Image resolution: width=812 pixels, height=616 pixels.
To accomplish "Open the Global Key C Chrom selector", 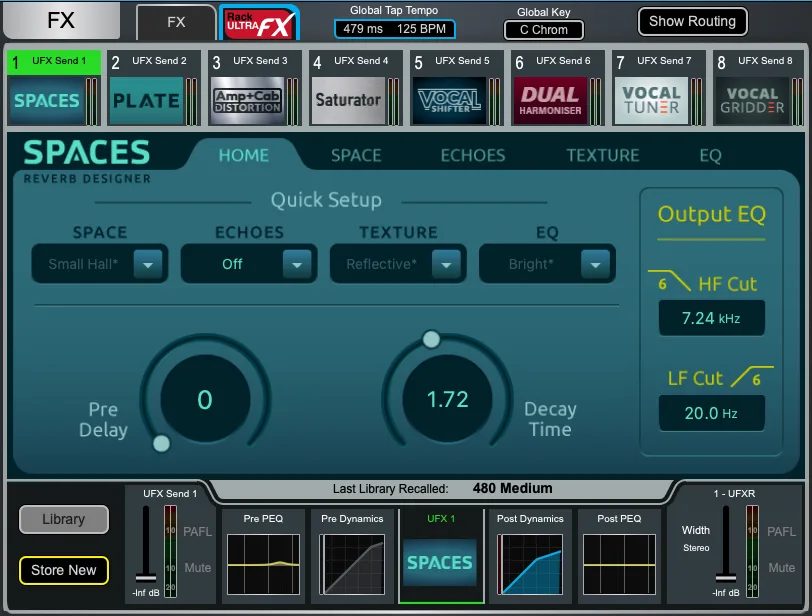I will (544, 30).
